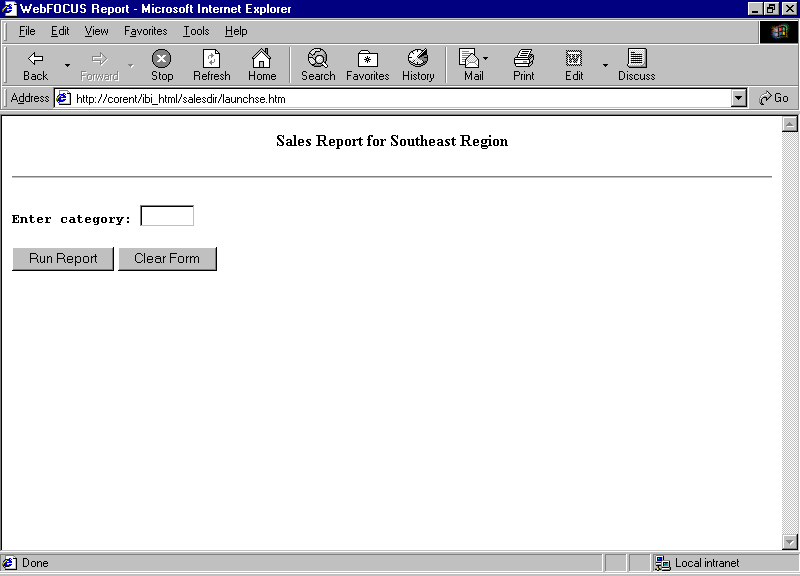The width and height of the screenshot is (800, 576).
Task: Expand the Forward button history dropdown arrow
Action: [x=131, y=65]
